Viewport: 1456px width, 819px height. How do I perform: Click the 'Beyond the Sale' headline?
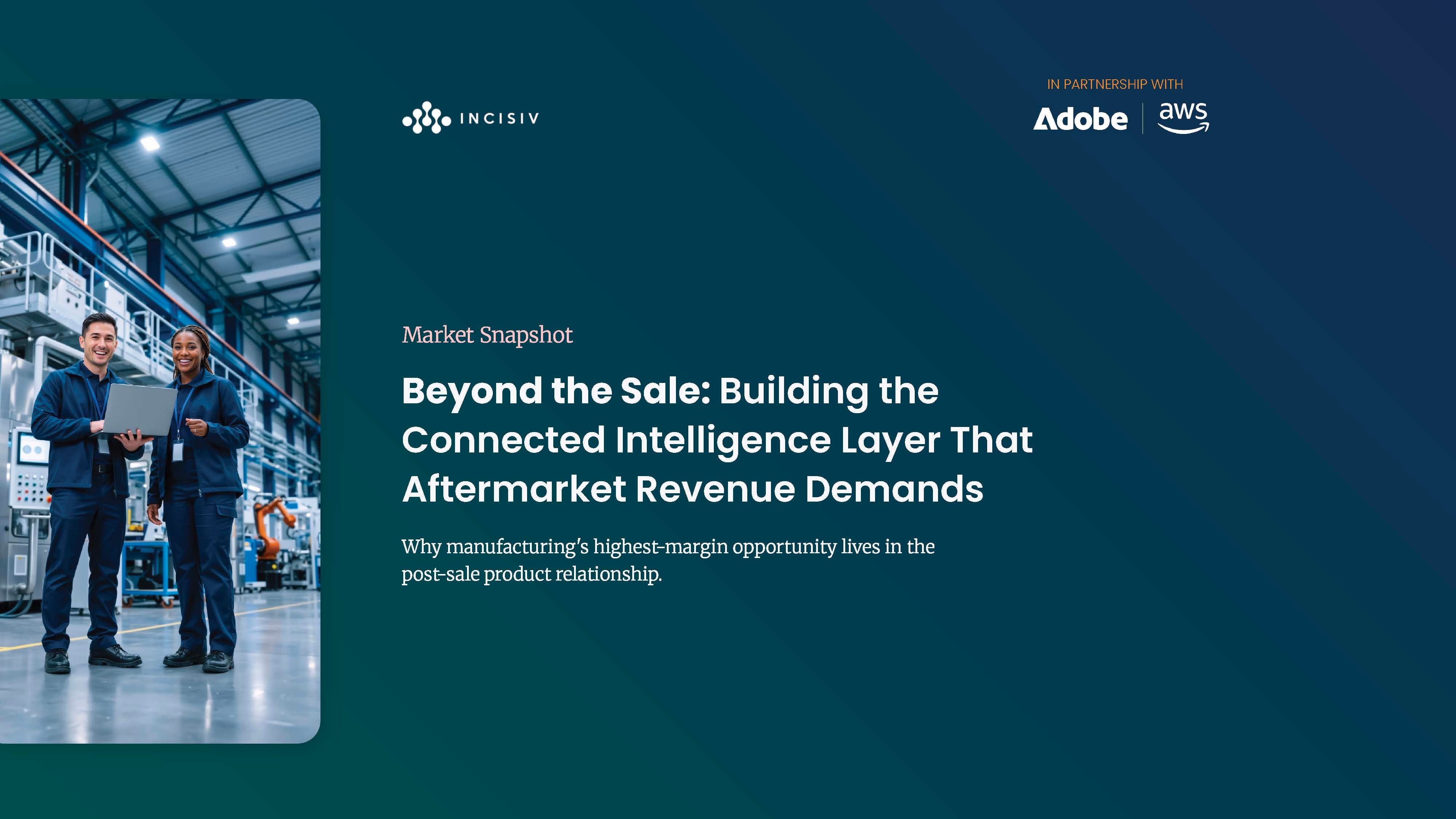(x=717, y=439)
